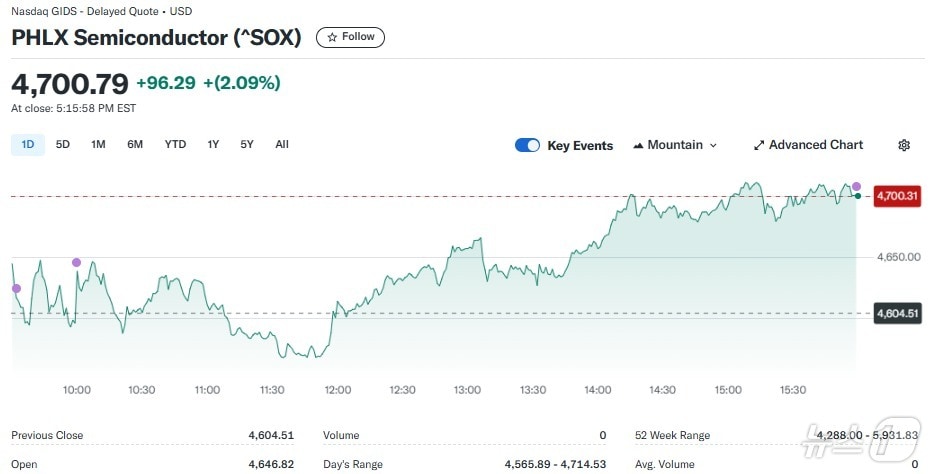
Task: Follow the PHLX Semiconductor index
Action: (x=350, y=37)
